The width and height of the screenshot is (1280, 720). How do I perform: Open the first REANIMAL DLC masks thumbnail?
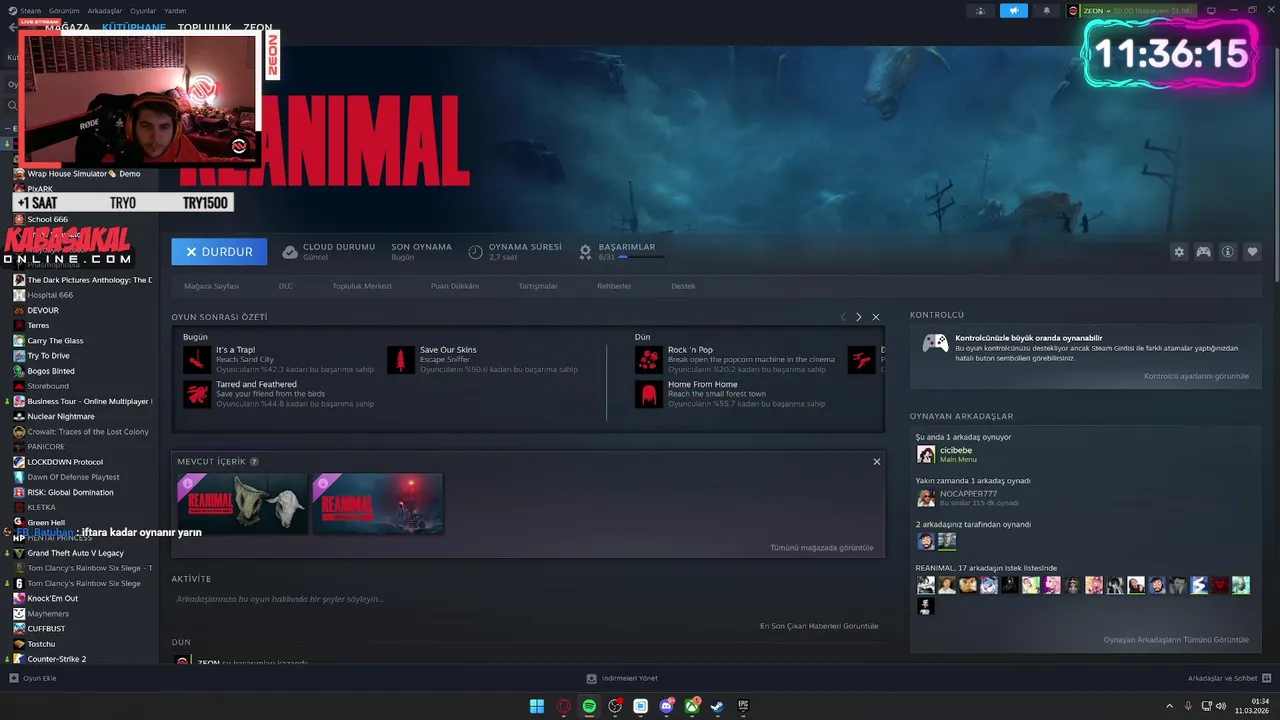click(x=242, y=503)
